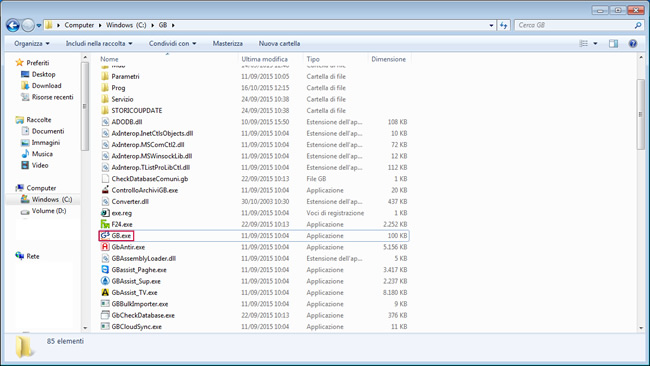
Task: Select the GBAssemblyLoader.dll file name
Action: 143,259
